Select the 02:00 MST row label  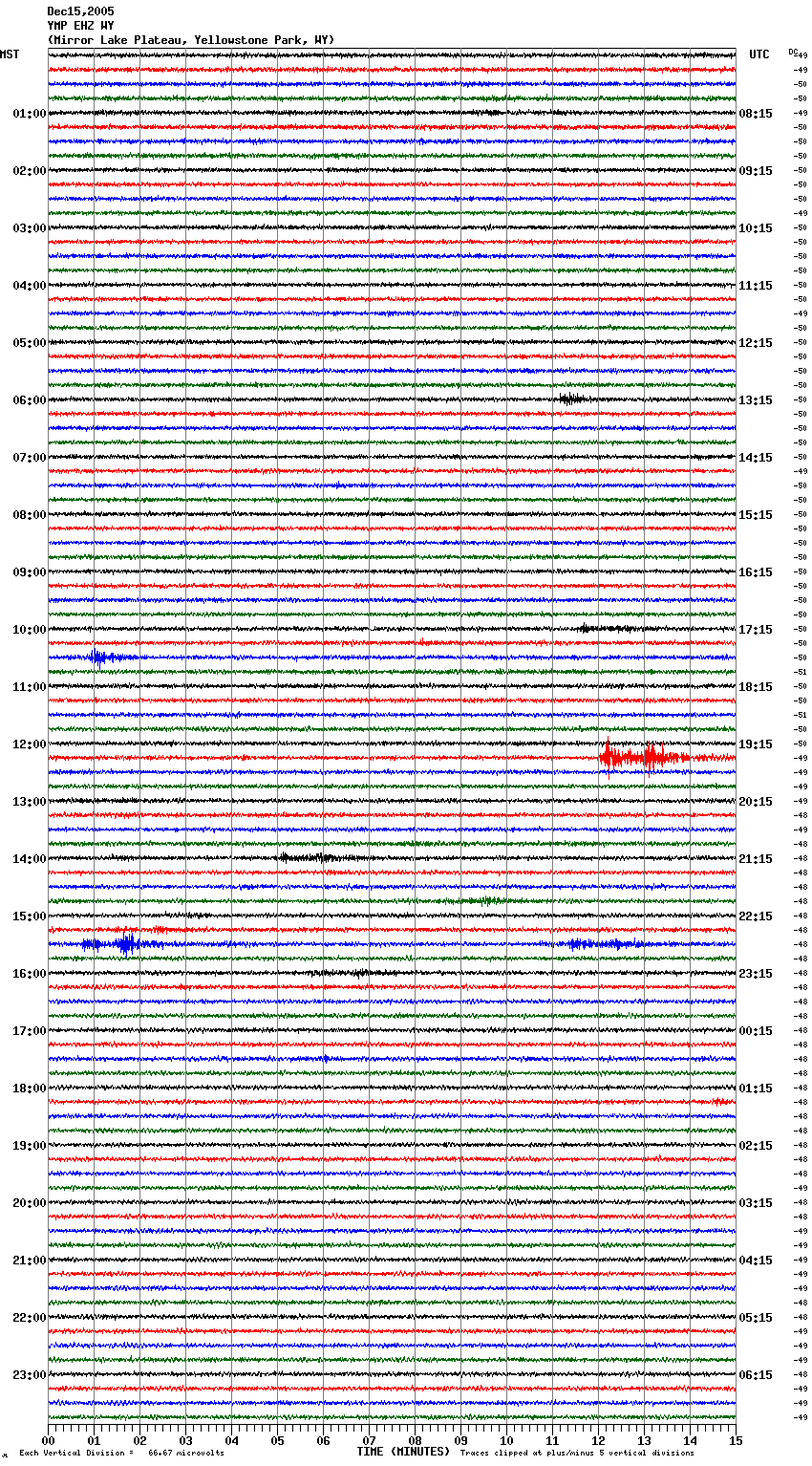[30, 171]
